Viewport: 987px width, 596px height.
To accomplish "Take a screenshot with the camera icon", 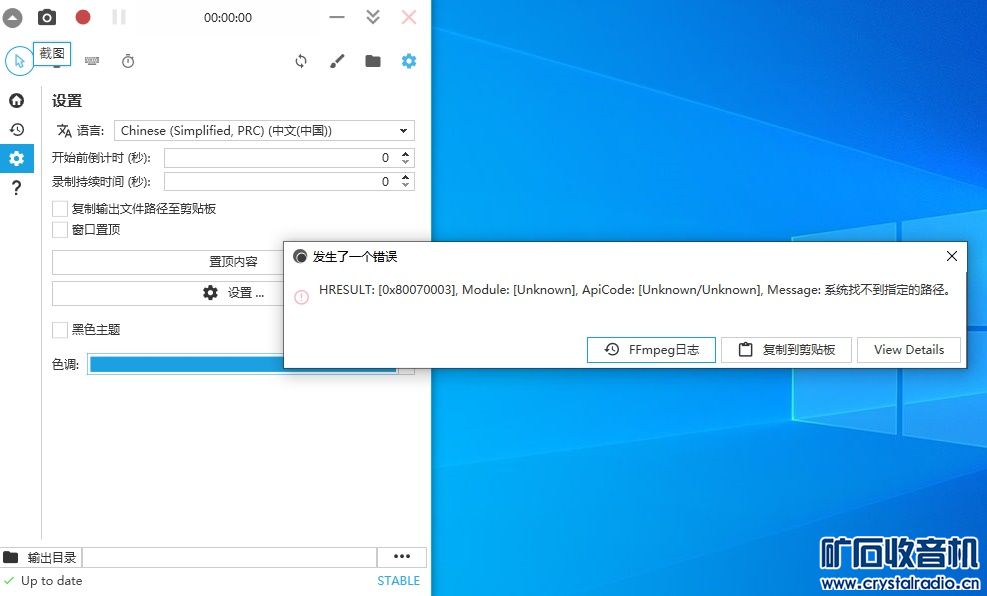I will (x=47, y=17).
